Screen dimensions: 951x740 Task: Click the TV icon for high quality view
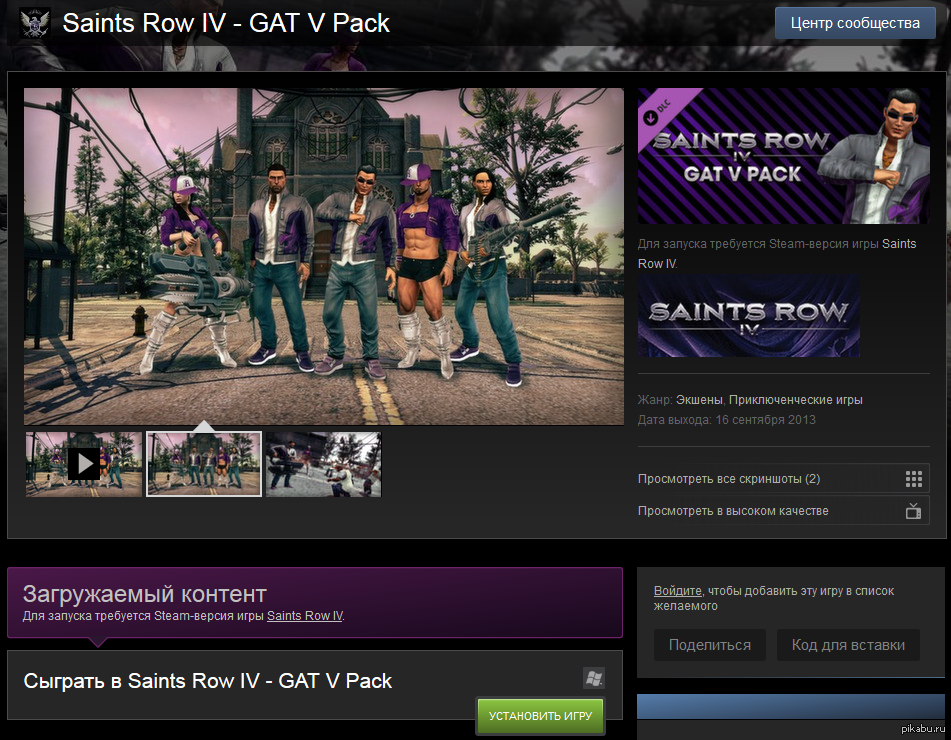click(x=912, y=511)
